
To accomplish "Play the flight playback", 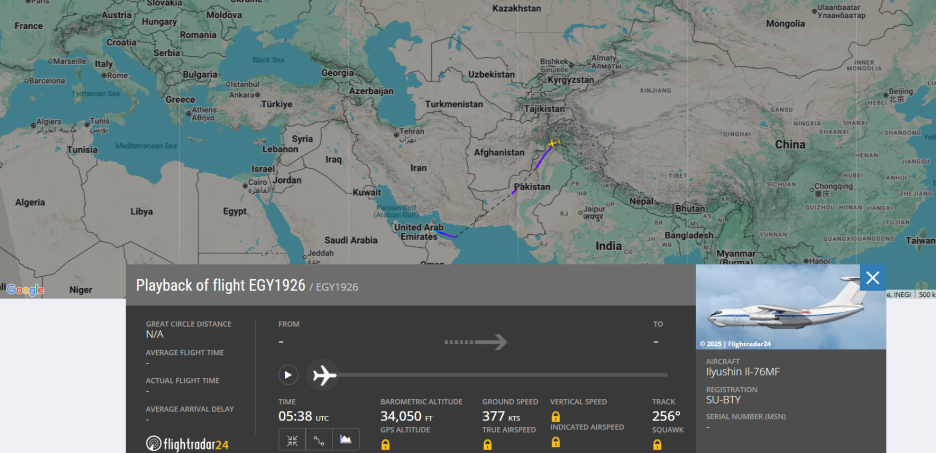I will point(288,375).
